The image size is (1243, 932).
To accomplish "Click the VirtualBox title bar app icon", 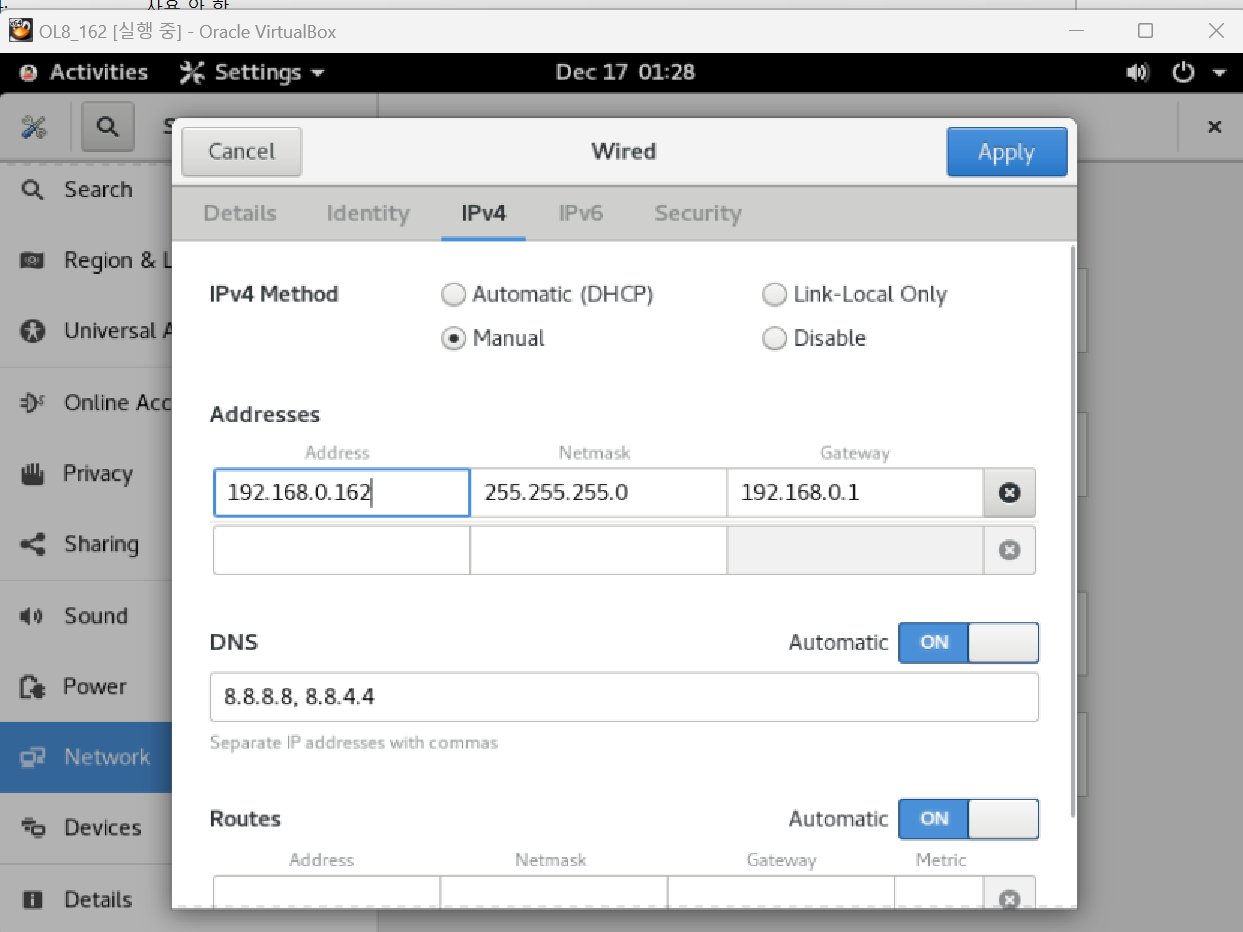I will coord(20,31).
